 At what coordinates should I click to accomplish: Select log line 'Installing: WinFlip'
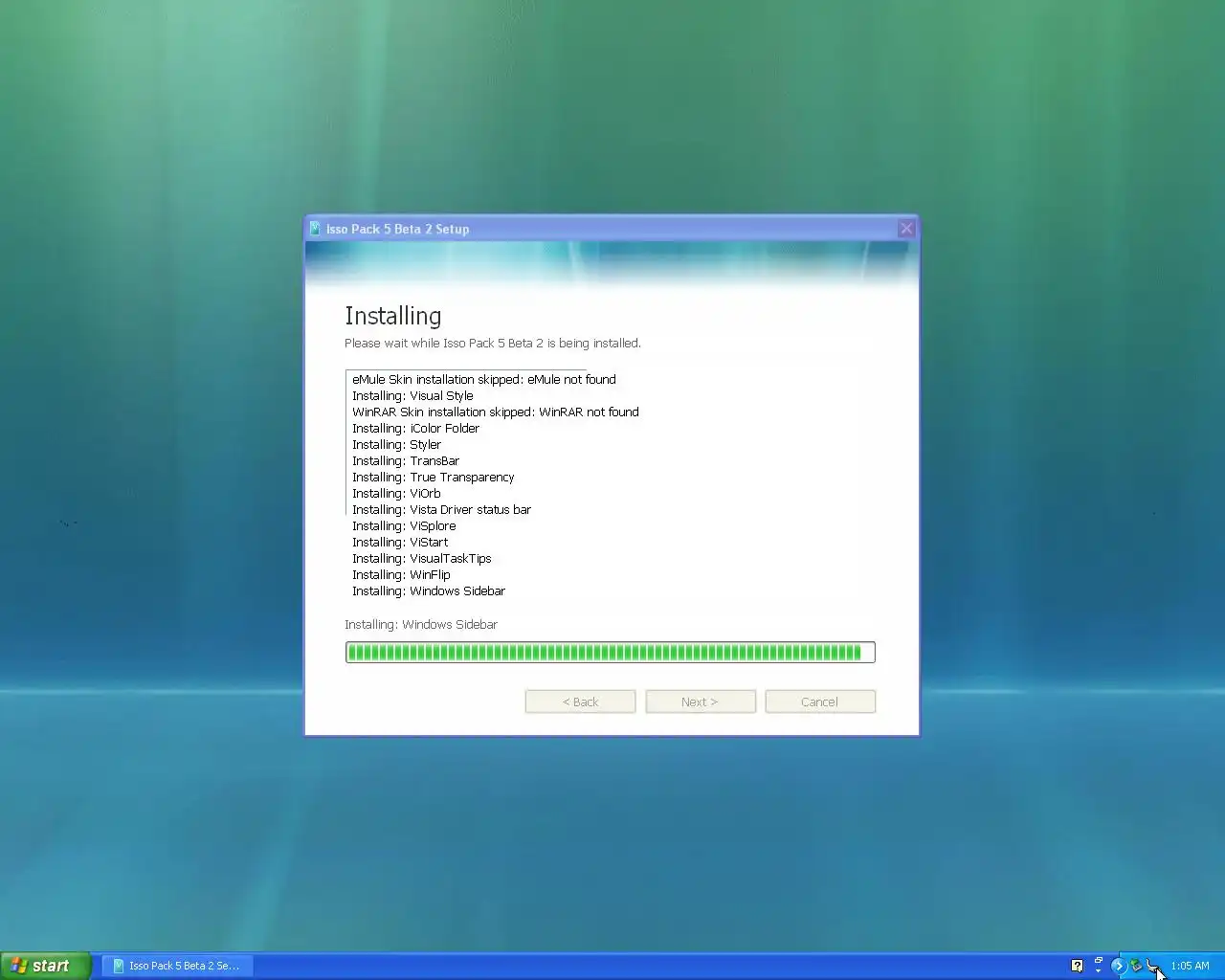(x=401, y=575)
